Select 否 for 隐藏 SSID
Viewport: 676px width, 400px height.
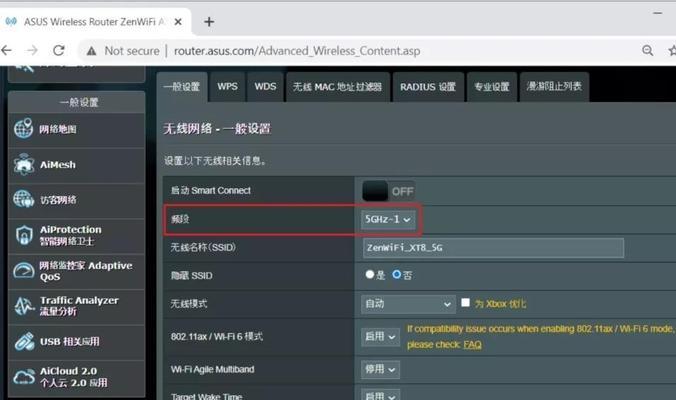point(397,274)
